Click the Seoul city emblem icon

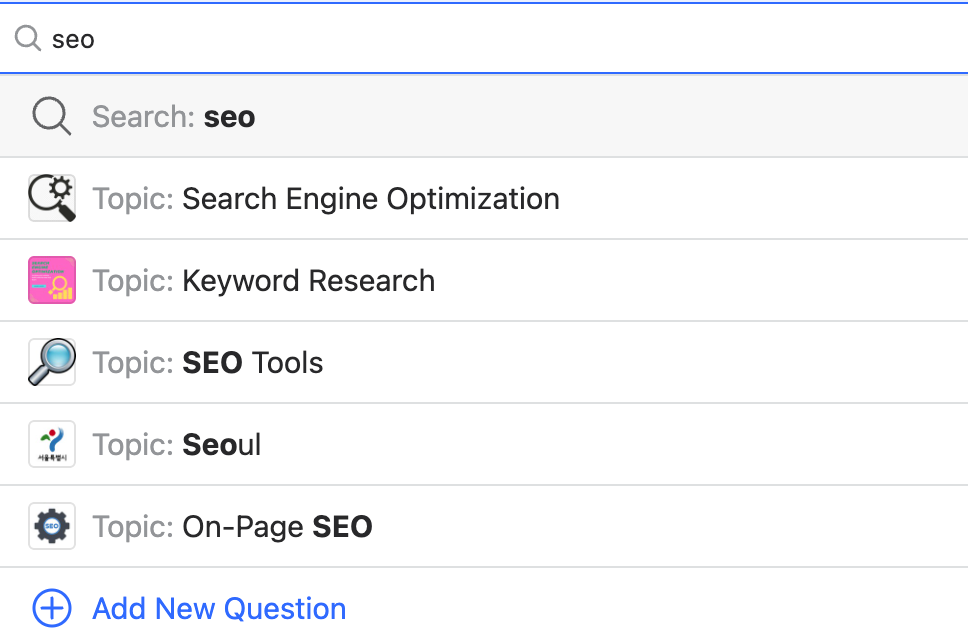tap(52, 444)
